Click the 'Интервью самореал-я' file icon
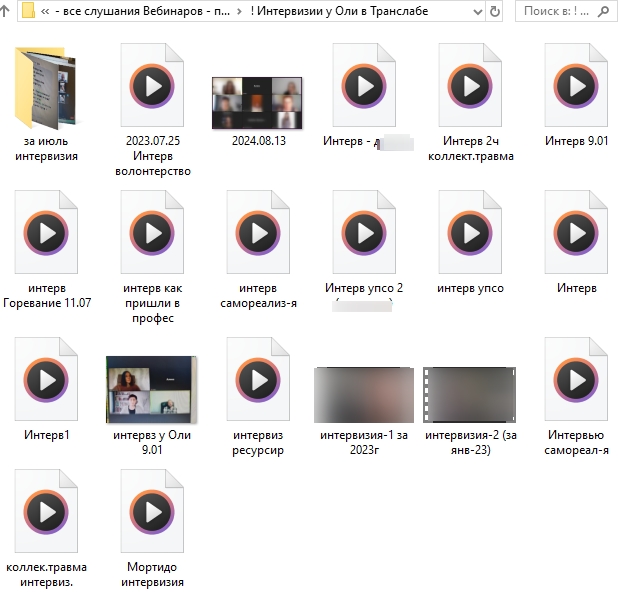Screen dimensions: 619x598 [576, 382]
